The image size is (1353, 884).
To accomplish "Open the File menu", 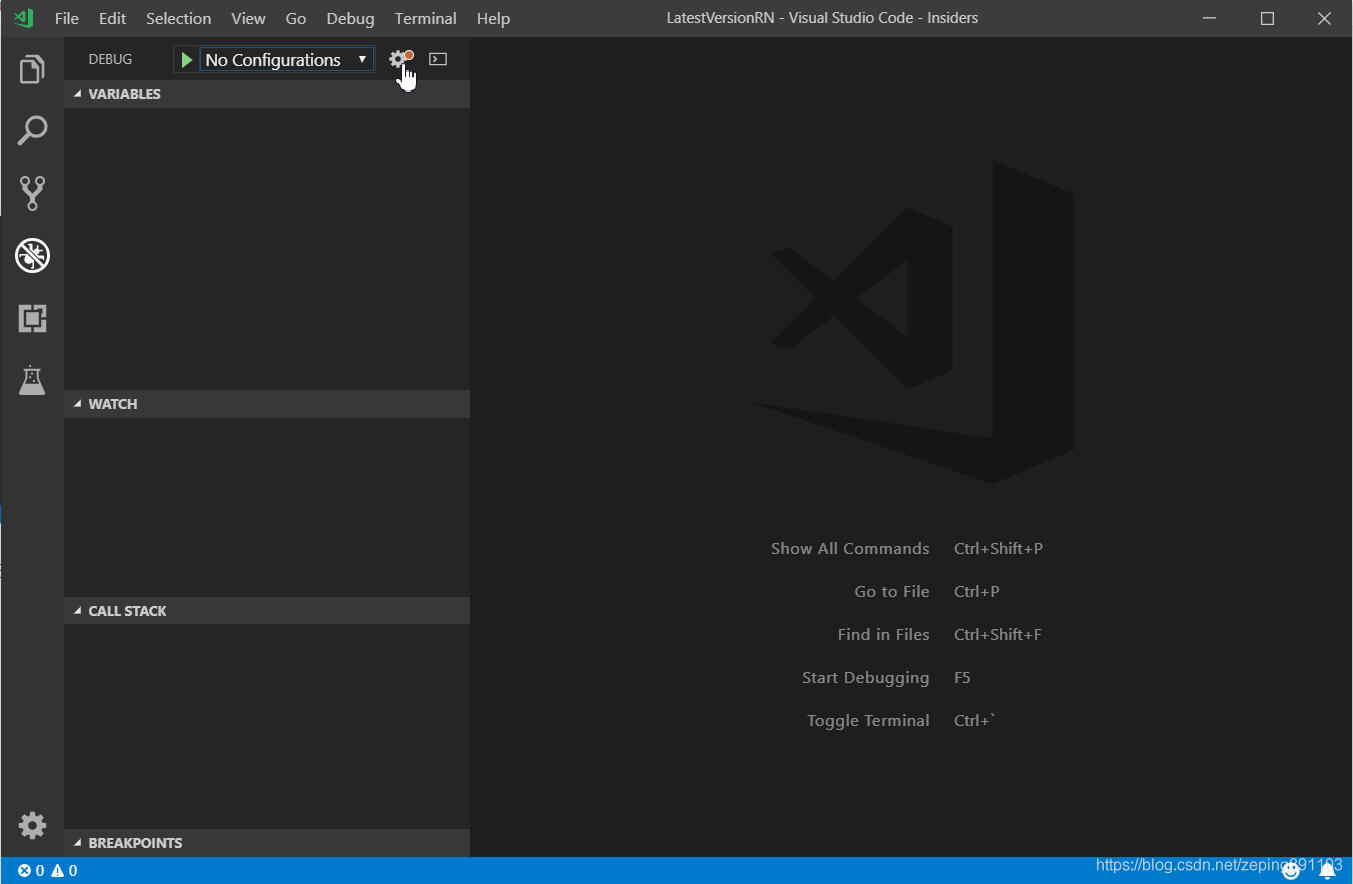I will pos(66,18).
